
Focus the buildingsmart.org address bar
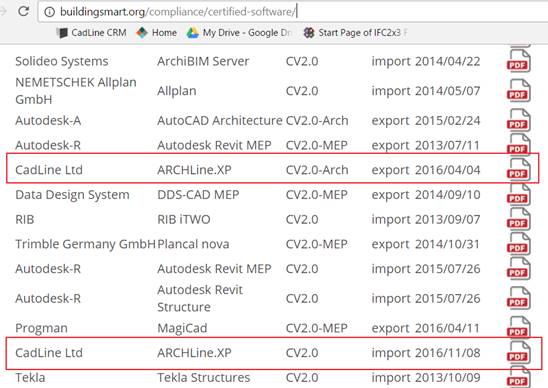(293, 12)
